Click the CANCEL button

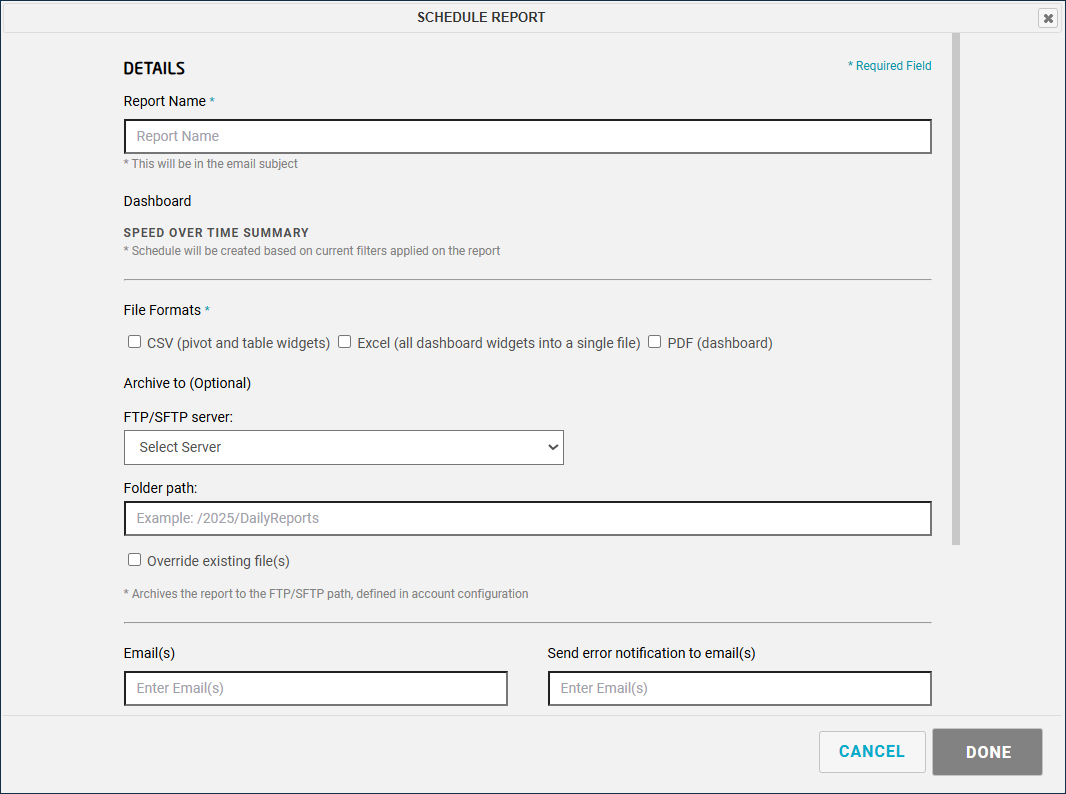click(872, 752)
